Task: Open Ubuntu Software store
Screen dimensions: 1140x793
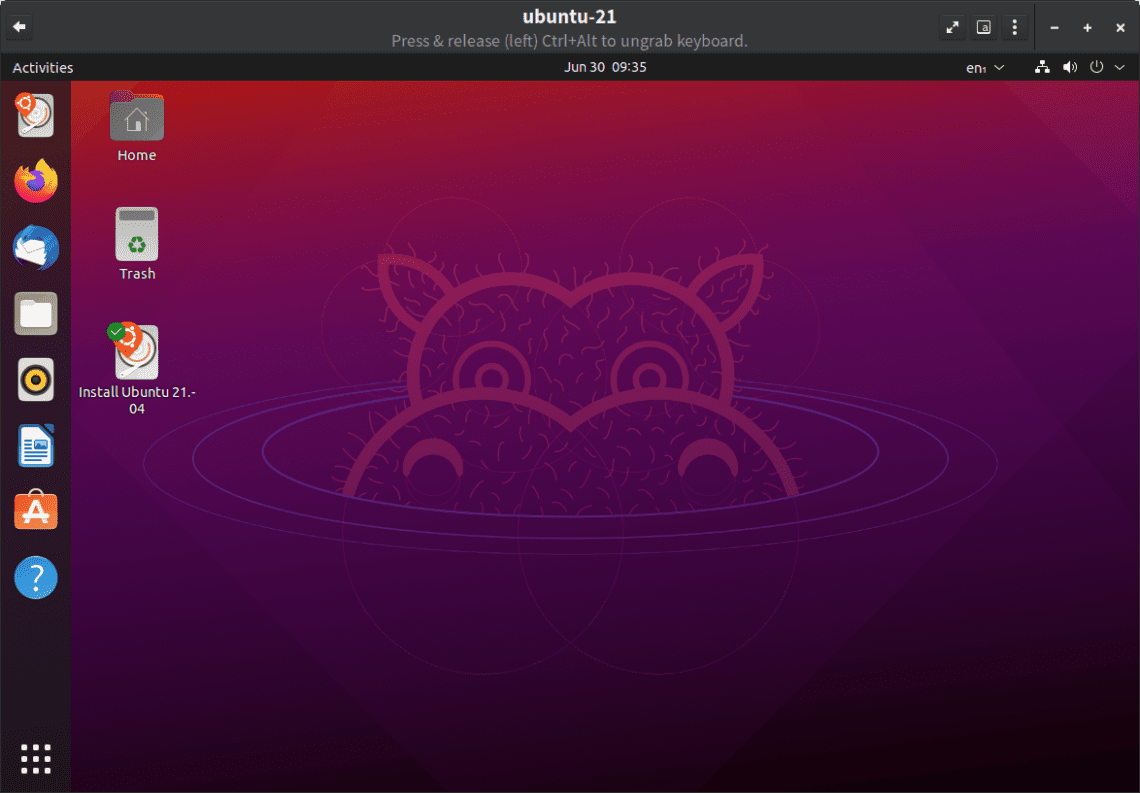Action: [35, 512]
